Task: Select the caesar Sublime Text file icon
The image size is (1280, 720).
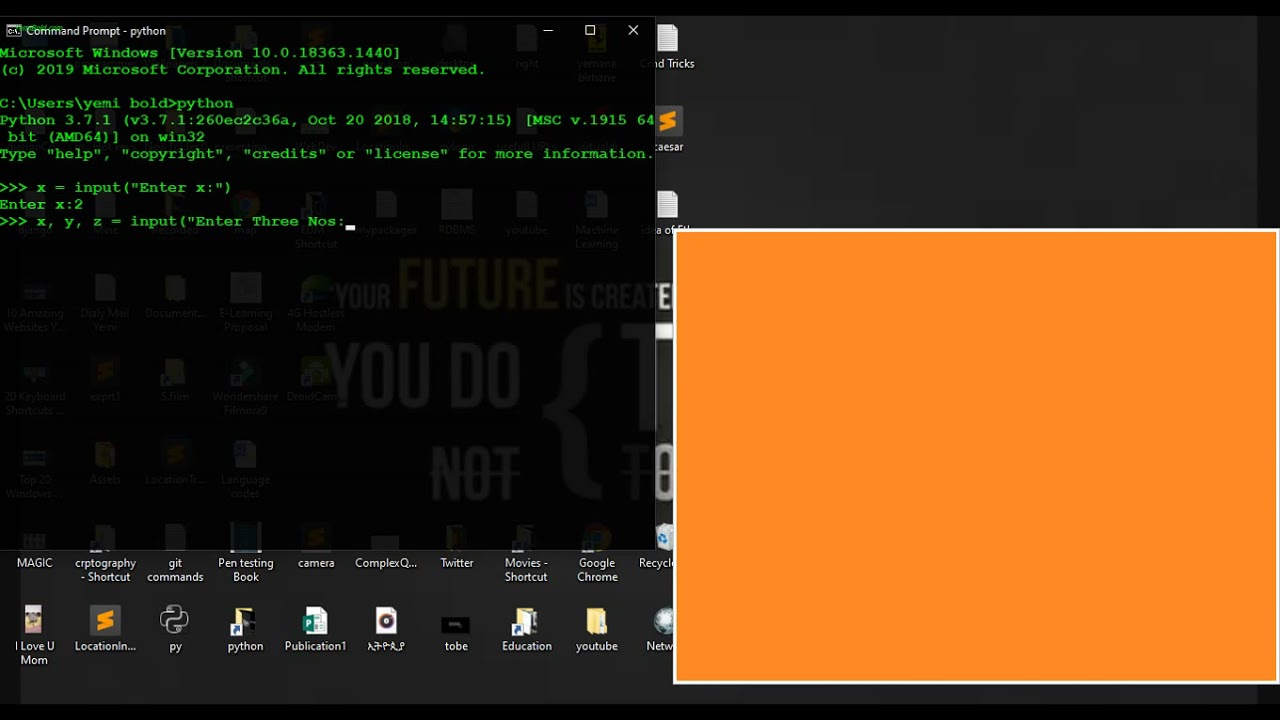Action: coord(668,121)
